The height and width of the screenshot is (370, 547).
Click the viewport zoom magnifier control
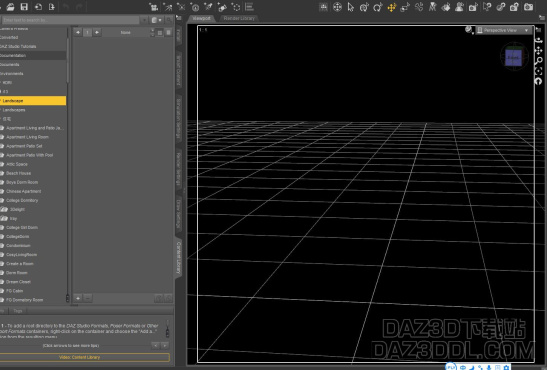539,61
